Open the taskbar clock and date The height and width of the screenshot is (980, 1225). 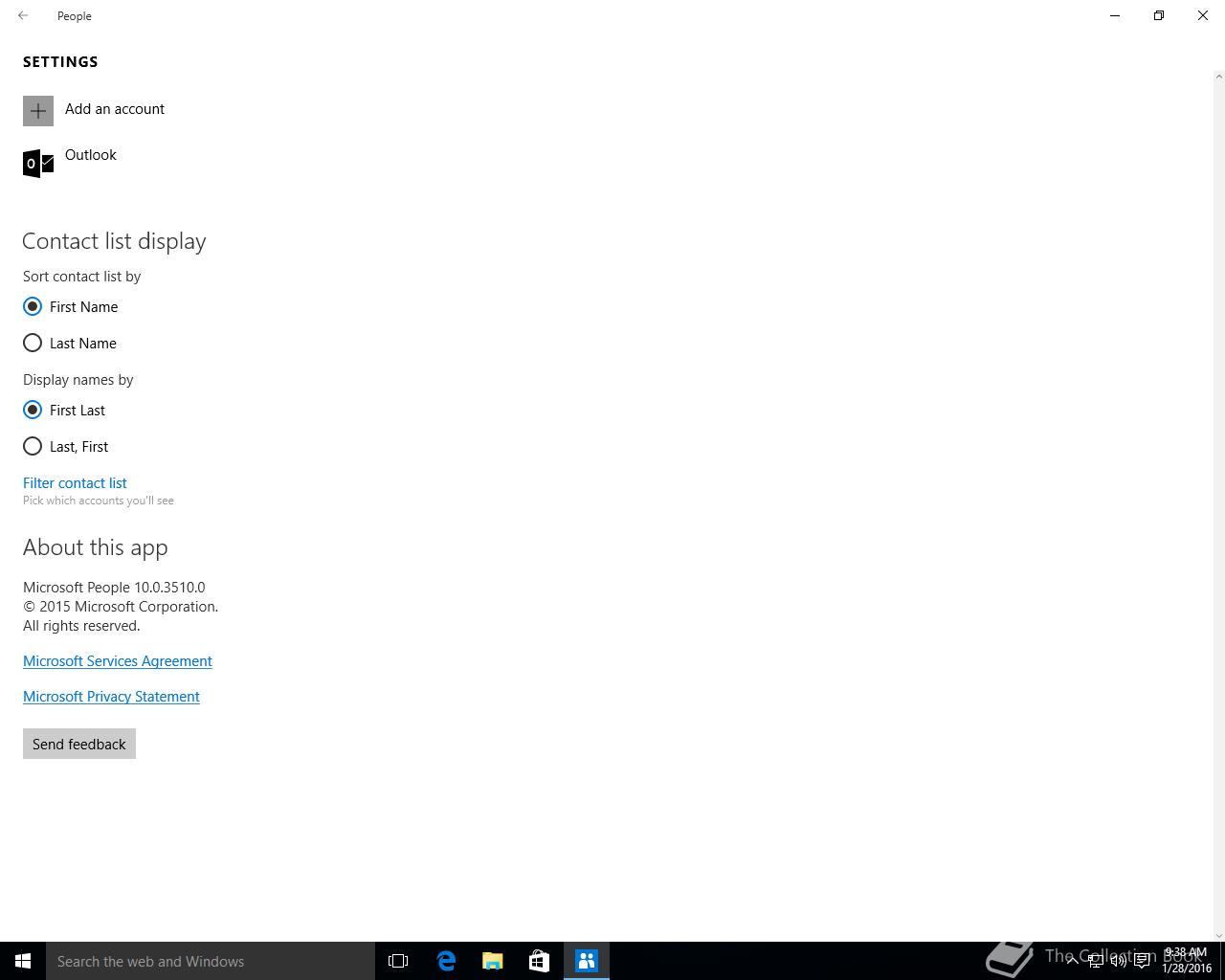[x=1187, y=961]
